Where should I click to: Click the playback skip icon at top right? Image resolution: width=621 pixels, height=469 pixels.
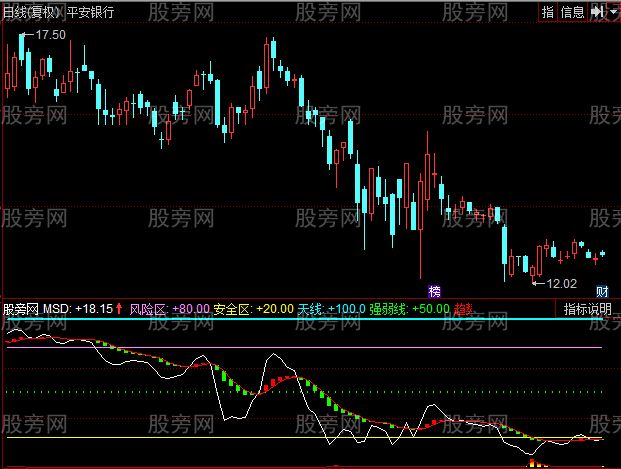click(597, 12)
